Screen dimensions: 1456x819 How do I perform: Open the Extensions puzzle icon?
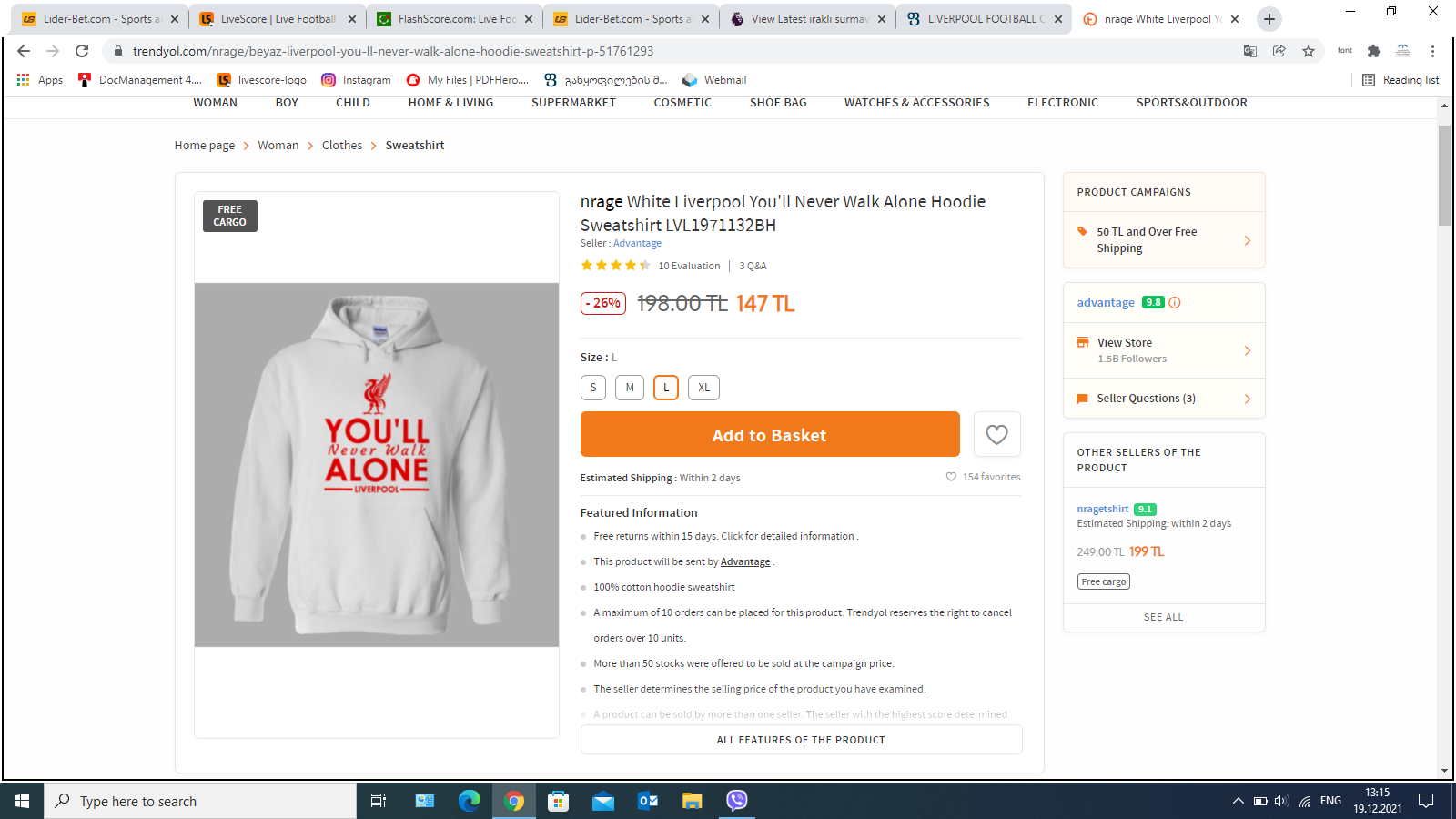[x=1374, y=51]
